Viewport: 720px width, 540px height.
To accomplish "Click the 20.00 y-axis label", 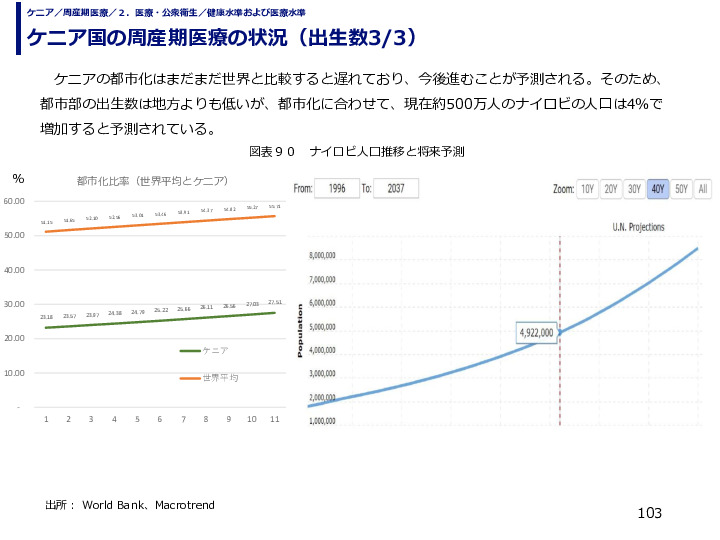I will pos(14,338).
